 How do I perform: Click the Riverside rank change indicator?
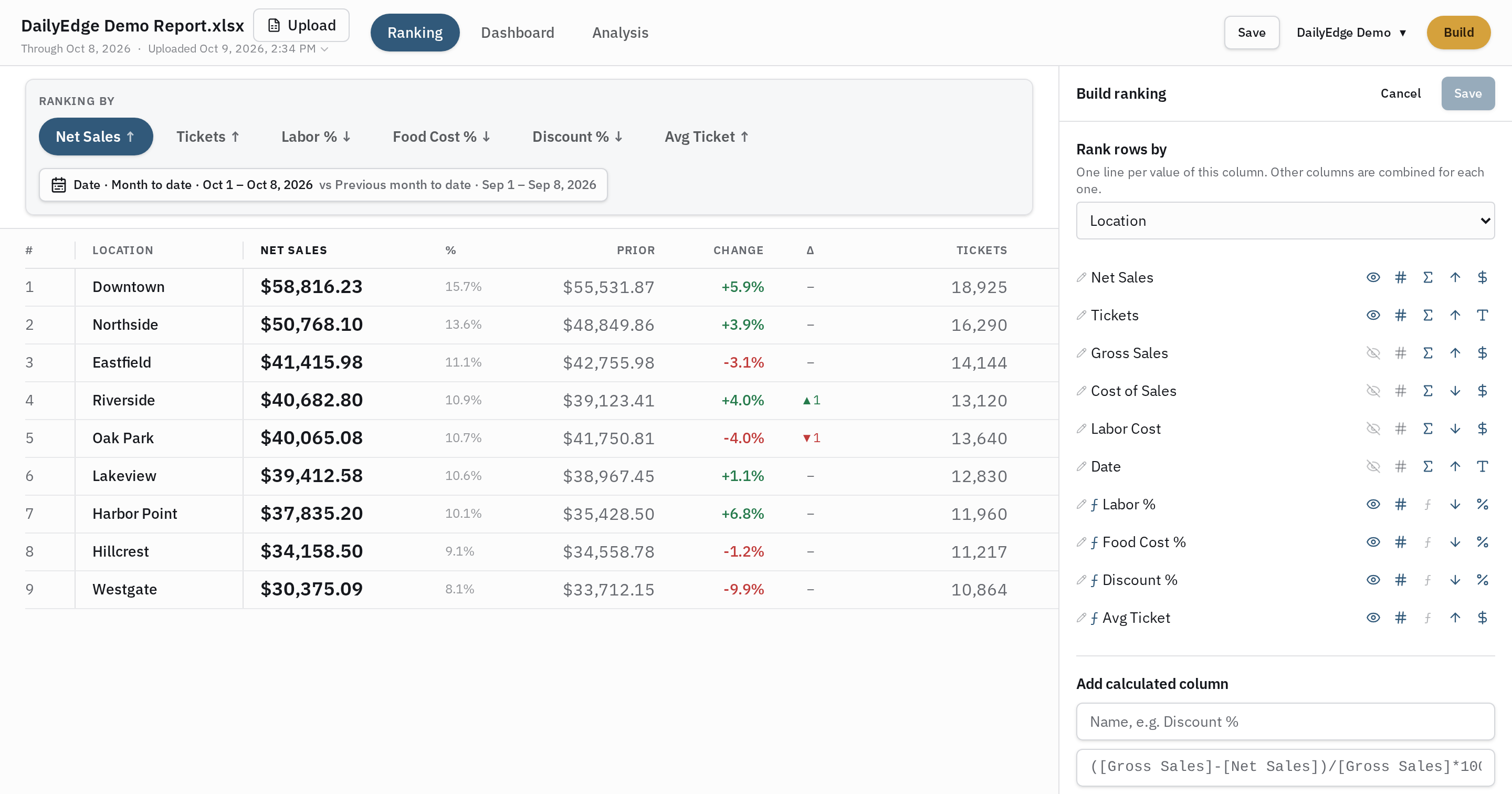pos(811,401)
